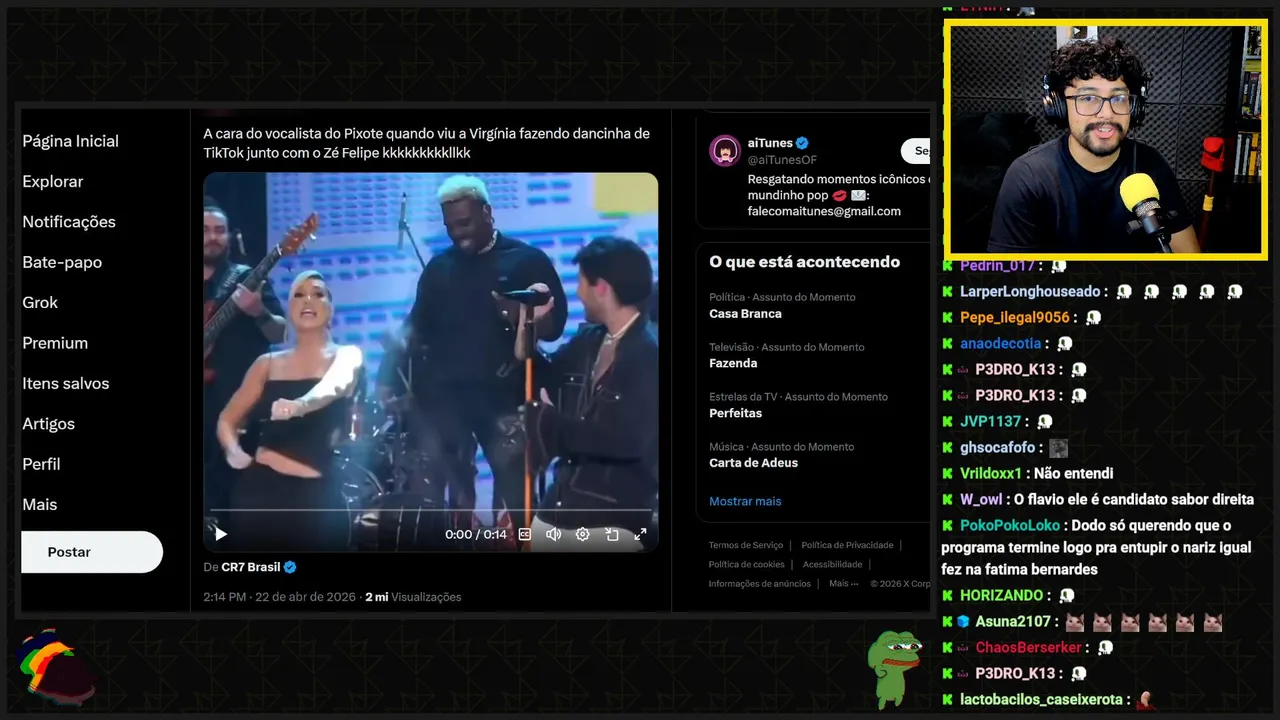Click the Pepe frog emote overlay
Screen dimensions: 1280x720
point(893,668)
